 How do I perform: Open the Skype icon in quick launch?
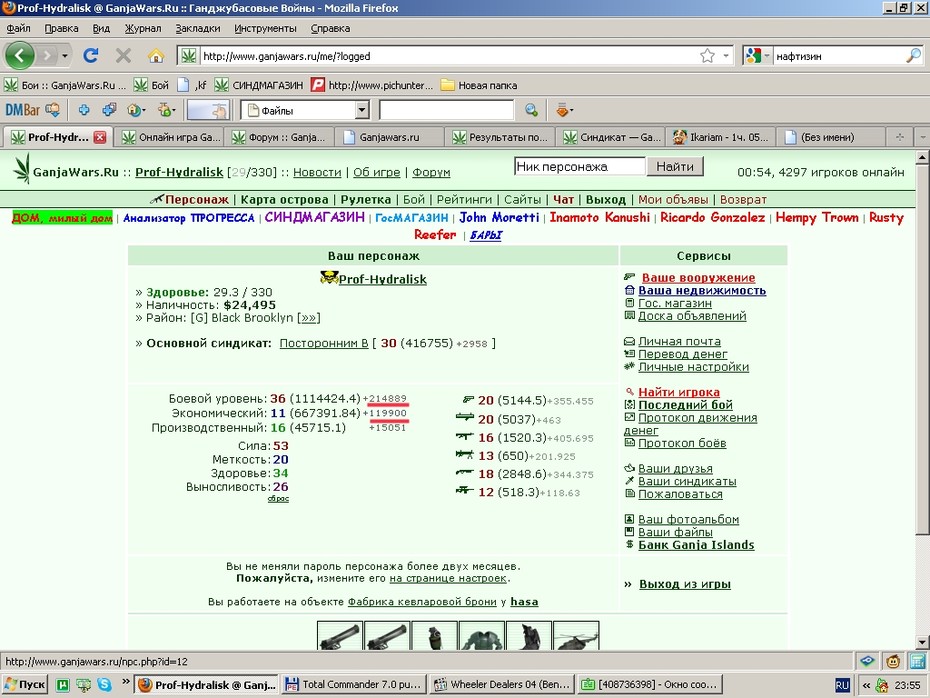coord(105,684)
